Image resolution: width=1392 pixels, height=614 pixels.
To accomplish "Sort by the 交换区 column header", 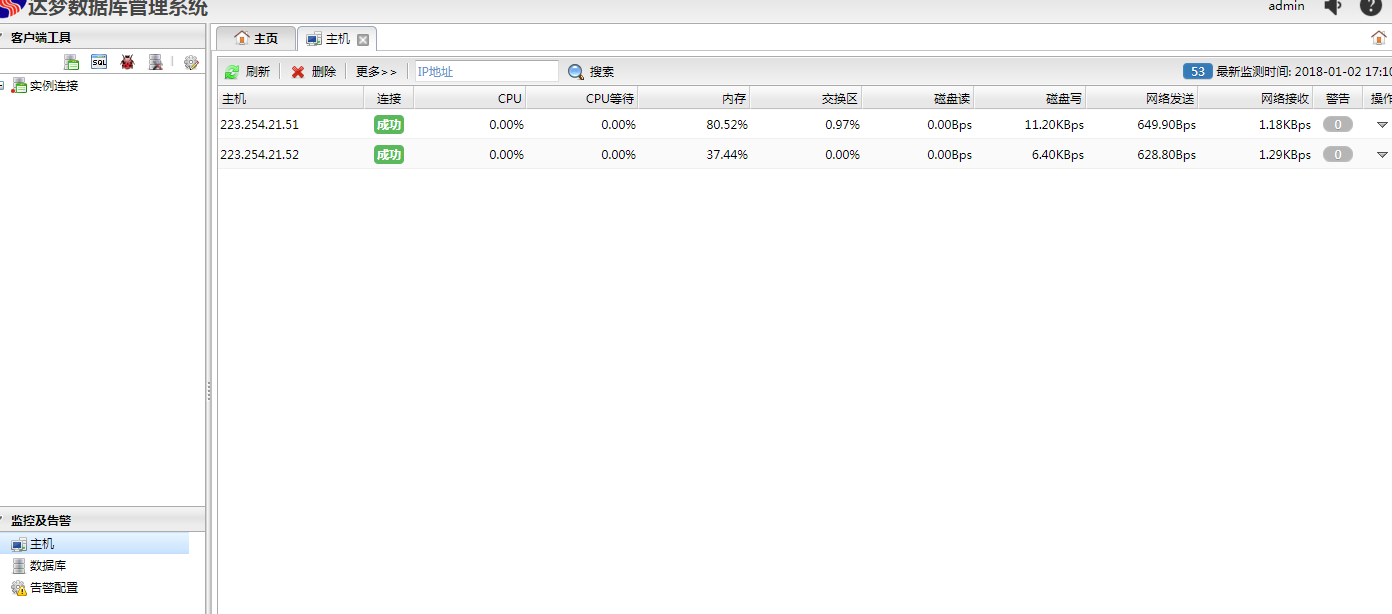I will [x=806, y=98].
